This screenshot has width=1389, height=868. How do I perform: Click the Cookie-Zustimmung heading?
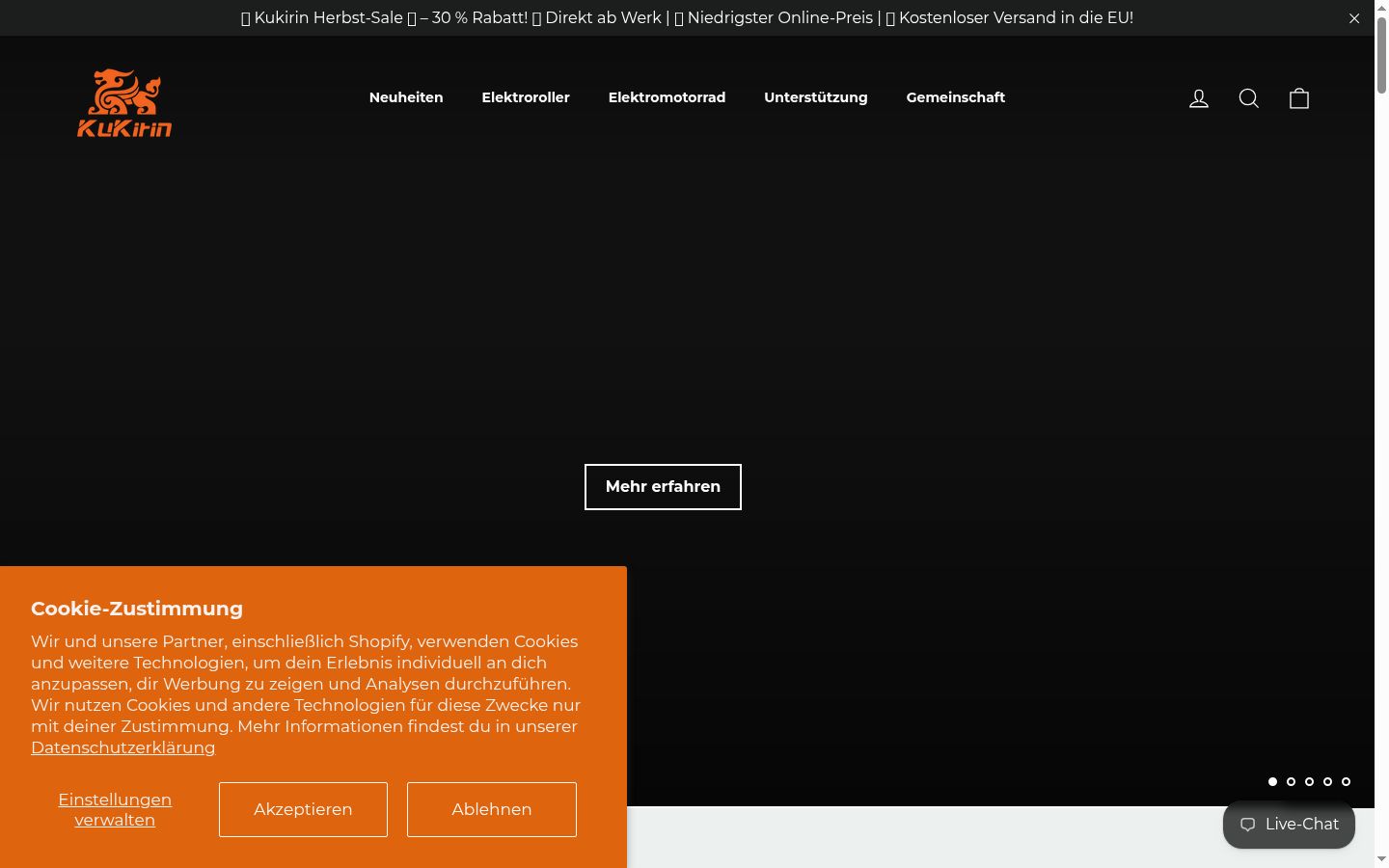[137, 609]
